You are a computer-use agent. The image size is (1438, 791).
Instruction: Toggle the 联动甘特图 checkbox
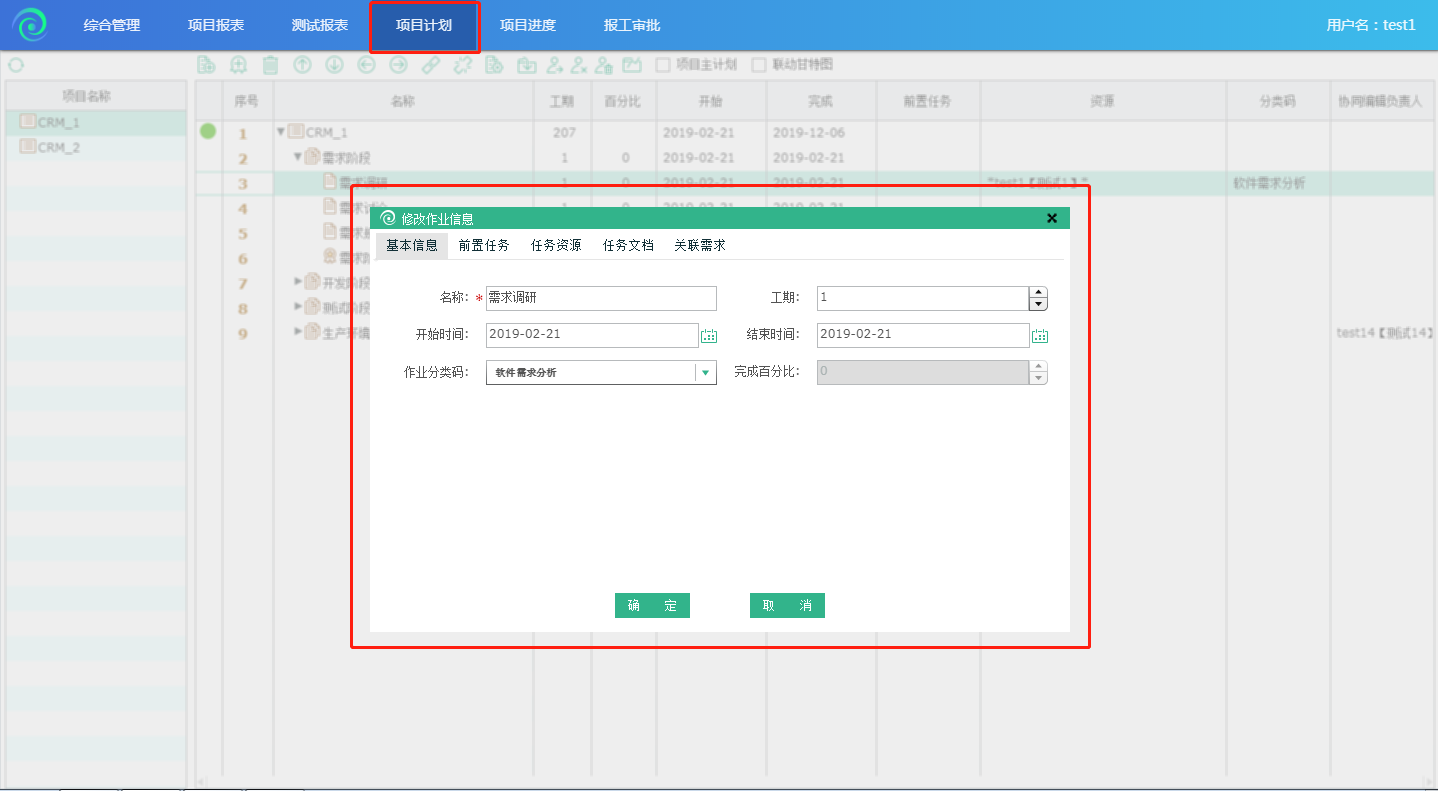(759, 65)
